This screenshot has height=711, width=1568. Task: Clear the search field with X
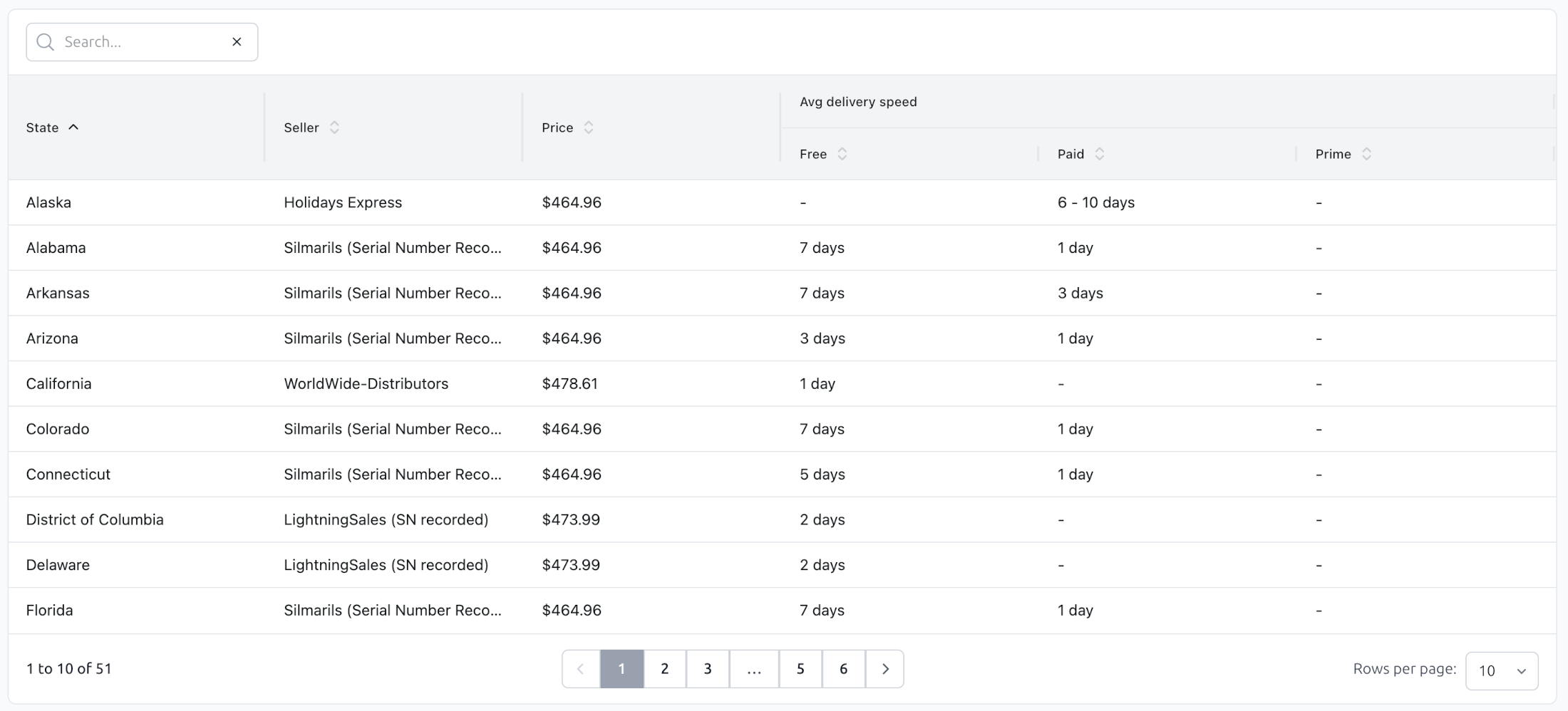click(x=237, y=42)
